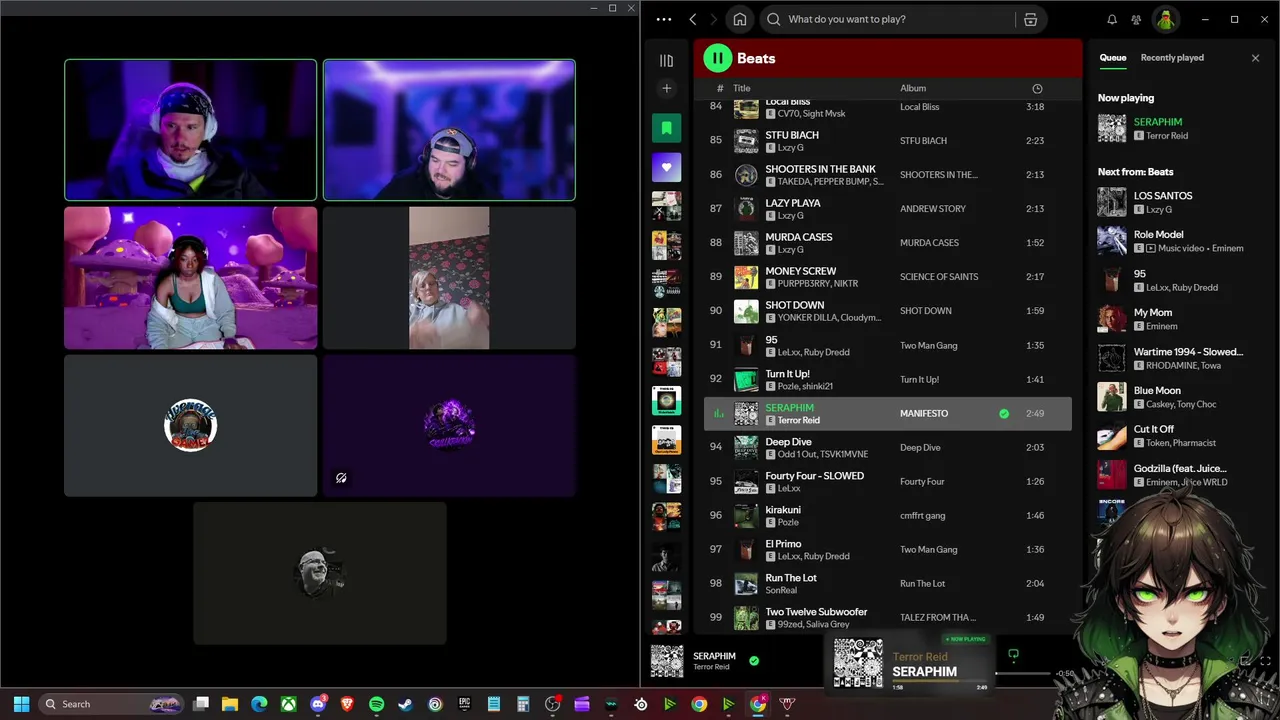Open the Spotify three-dot menu
The image size is (1280, 720).
coord(664,19)
